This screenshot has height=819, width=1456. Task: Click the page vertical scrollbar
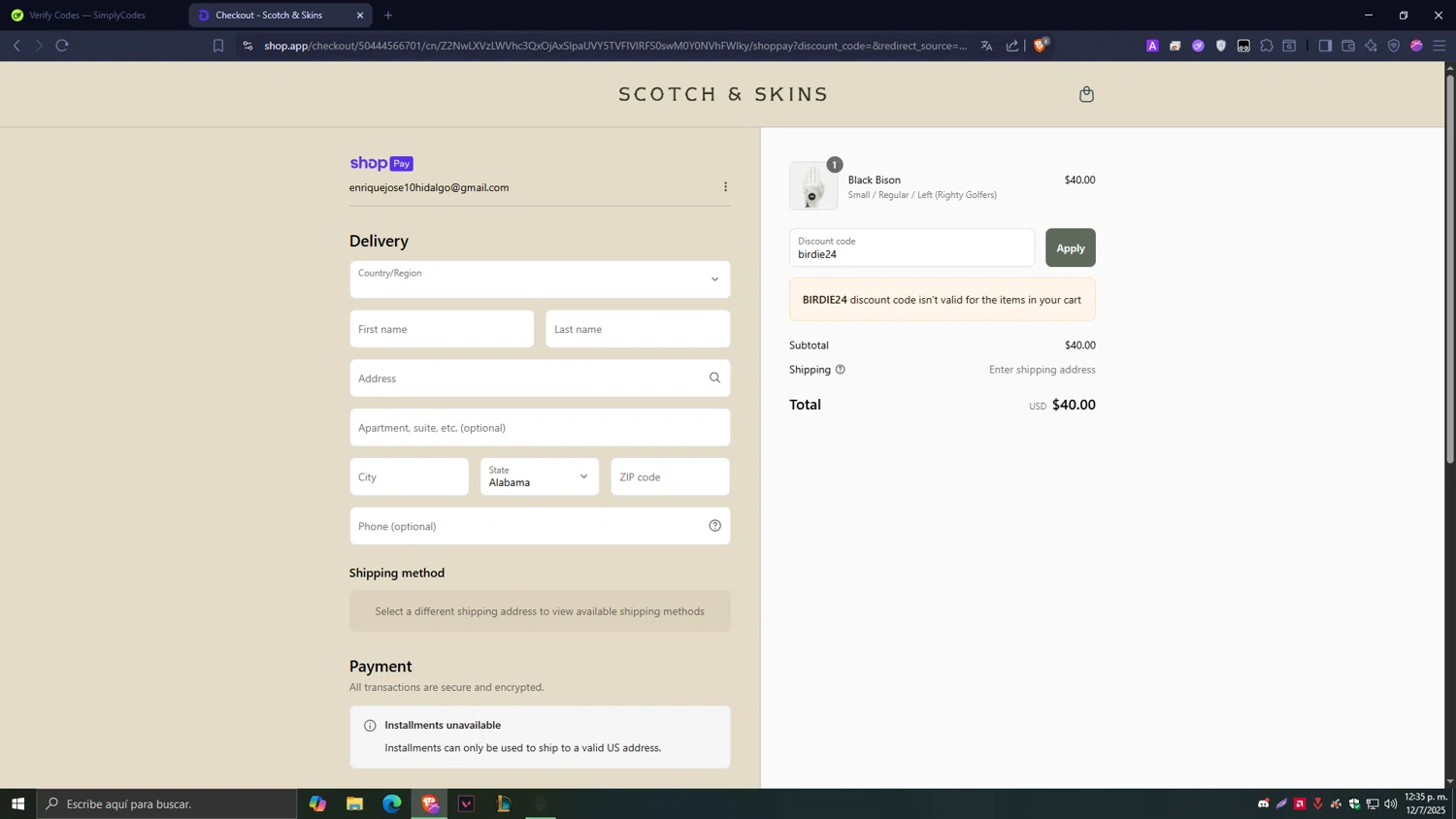(x=1450, y=268)
